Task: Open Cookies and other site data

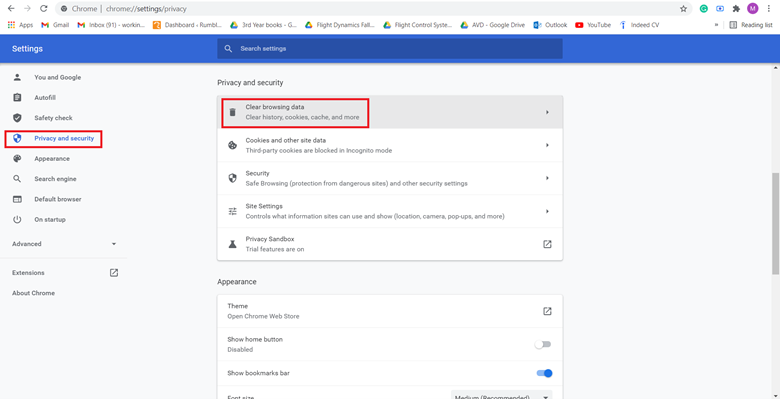Action: [390, 145]
